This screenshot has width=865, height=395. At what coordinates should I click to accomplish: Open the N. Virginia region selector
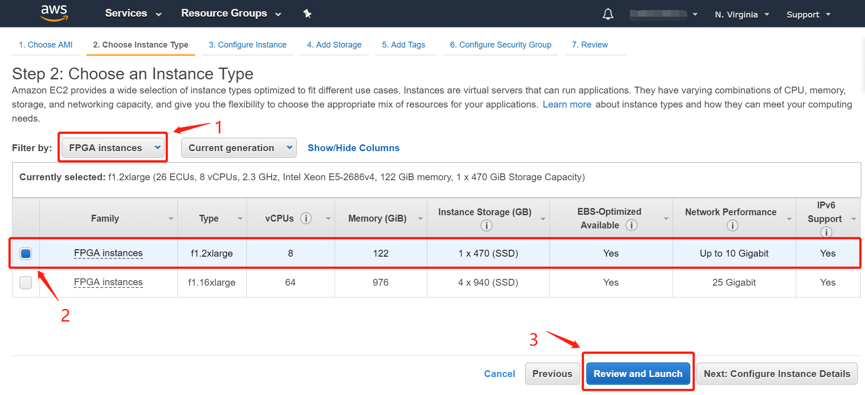[741, 14]
